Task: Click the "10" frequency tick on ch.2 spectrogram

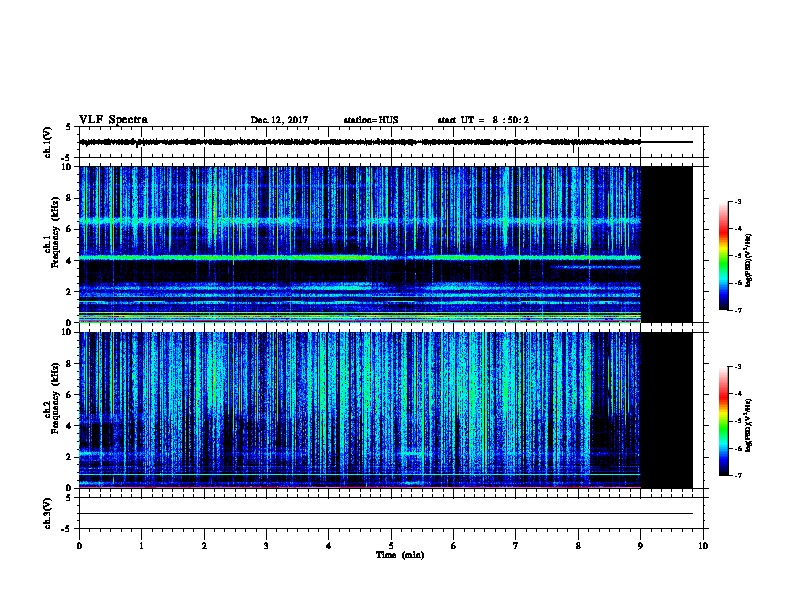Action: (x=68, y=332)
